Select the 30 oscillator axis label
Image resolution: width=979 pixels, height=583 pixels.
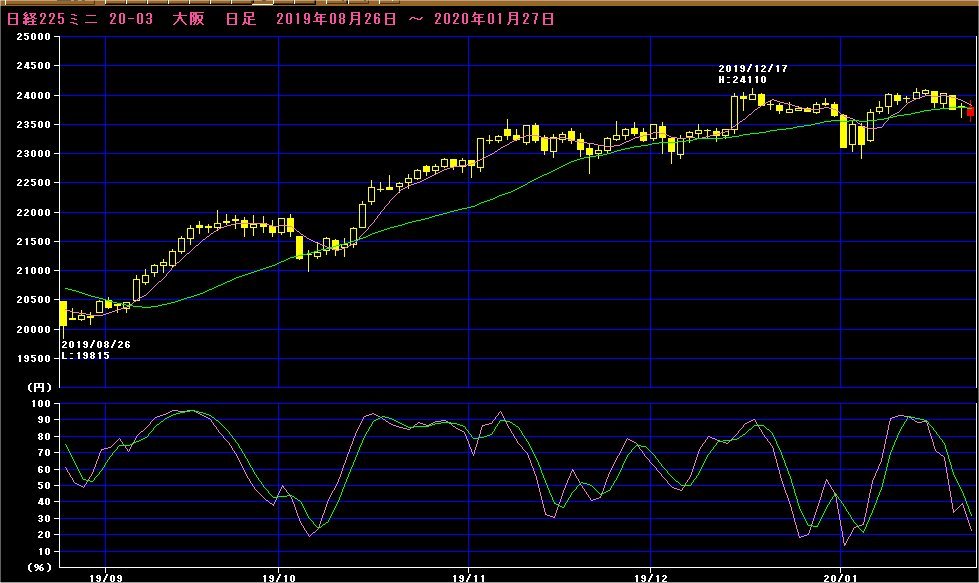(44, 519)
